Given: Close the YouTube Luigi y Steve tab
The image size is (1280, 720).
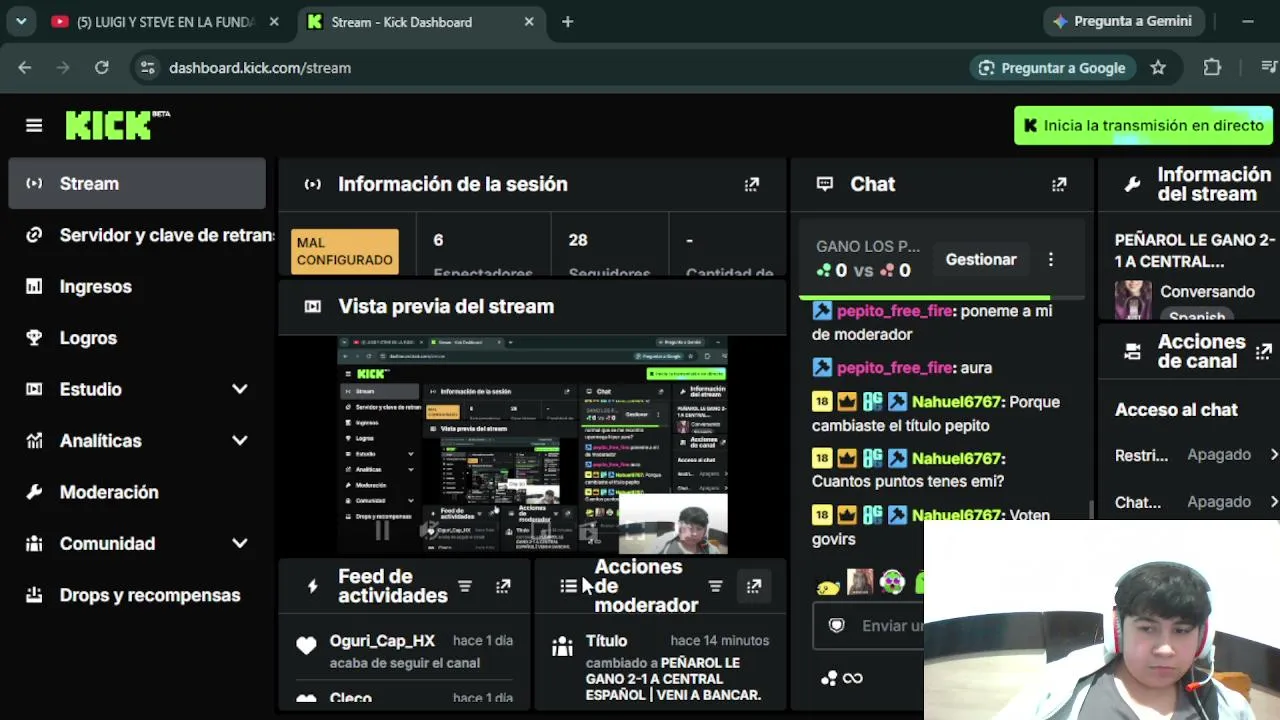Looking at the screenshot, I should tap(274, 22).
